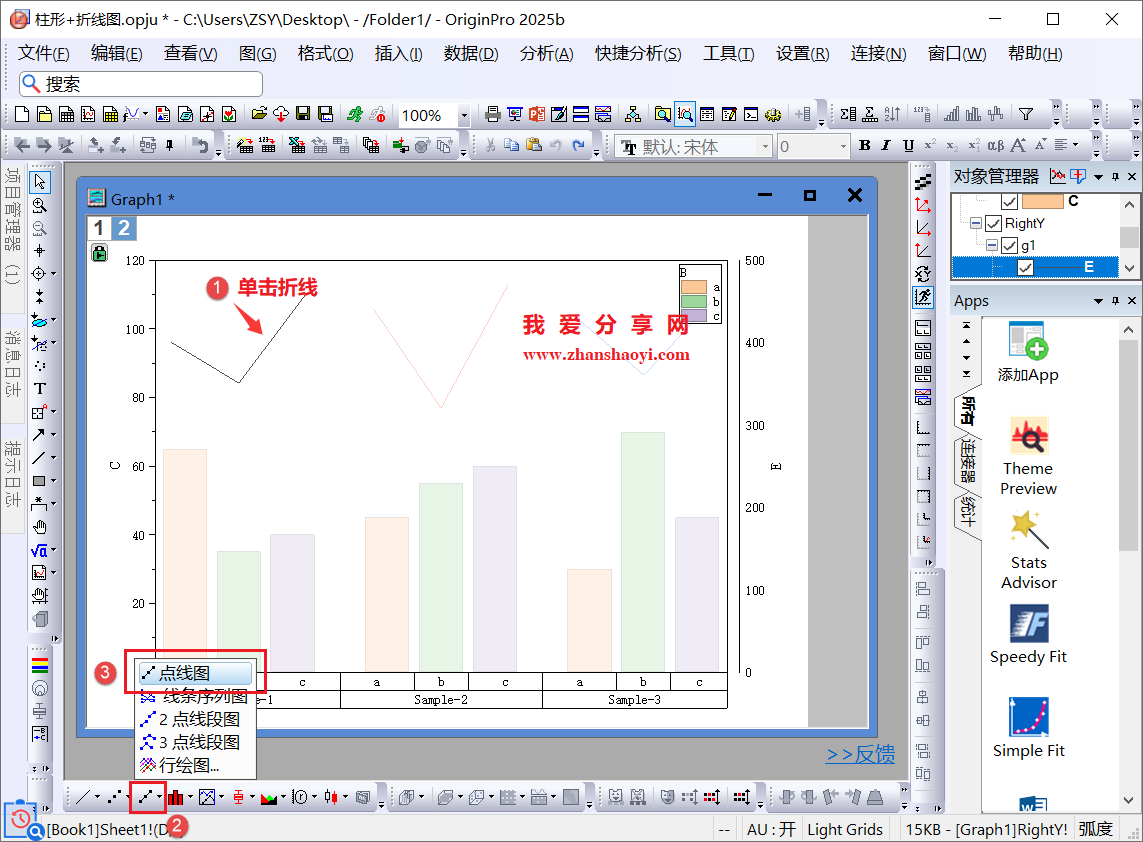Collapse the RightY tree node

click(976, 224)
